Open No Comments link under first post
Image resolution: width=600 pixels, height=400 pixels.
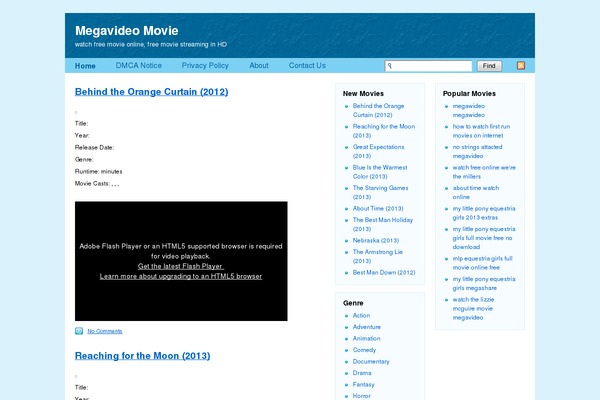click(x=105, y=331)
